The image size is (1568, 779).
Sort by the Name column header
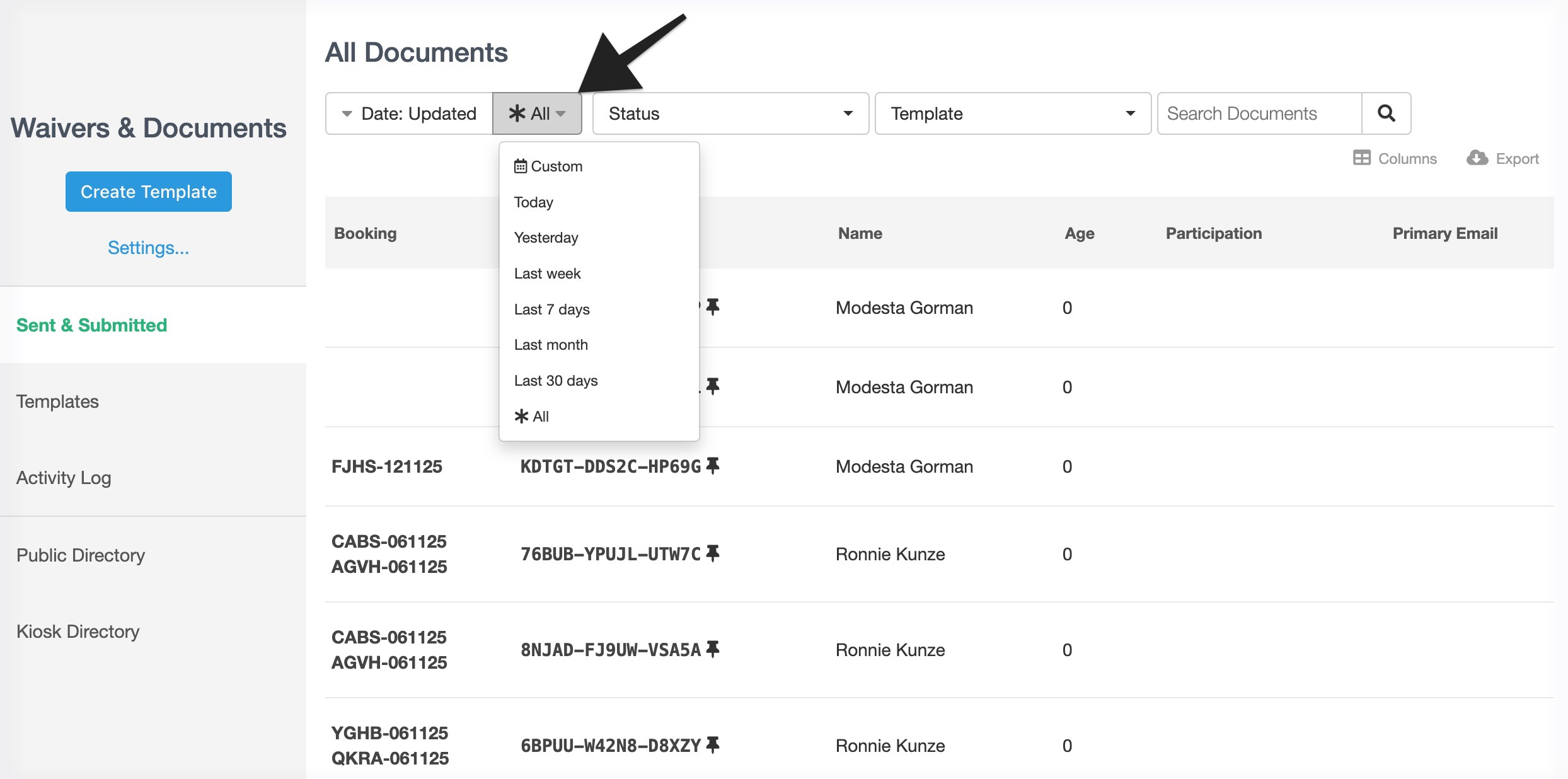pyautogui.click(x=860, y=233)
